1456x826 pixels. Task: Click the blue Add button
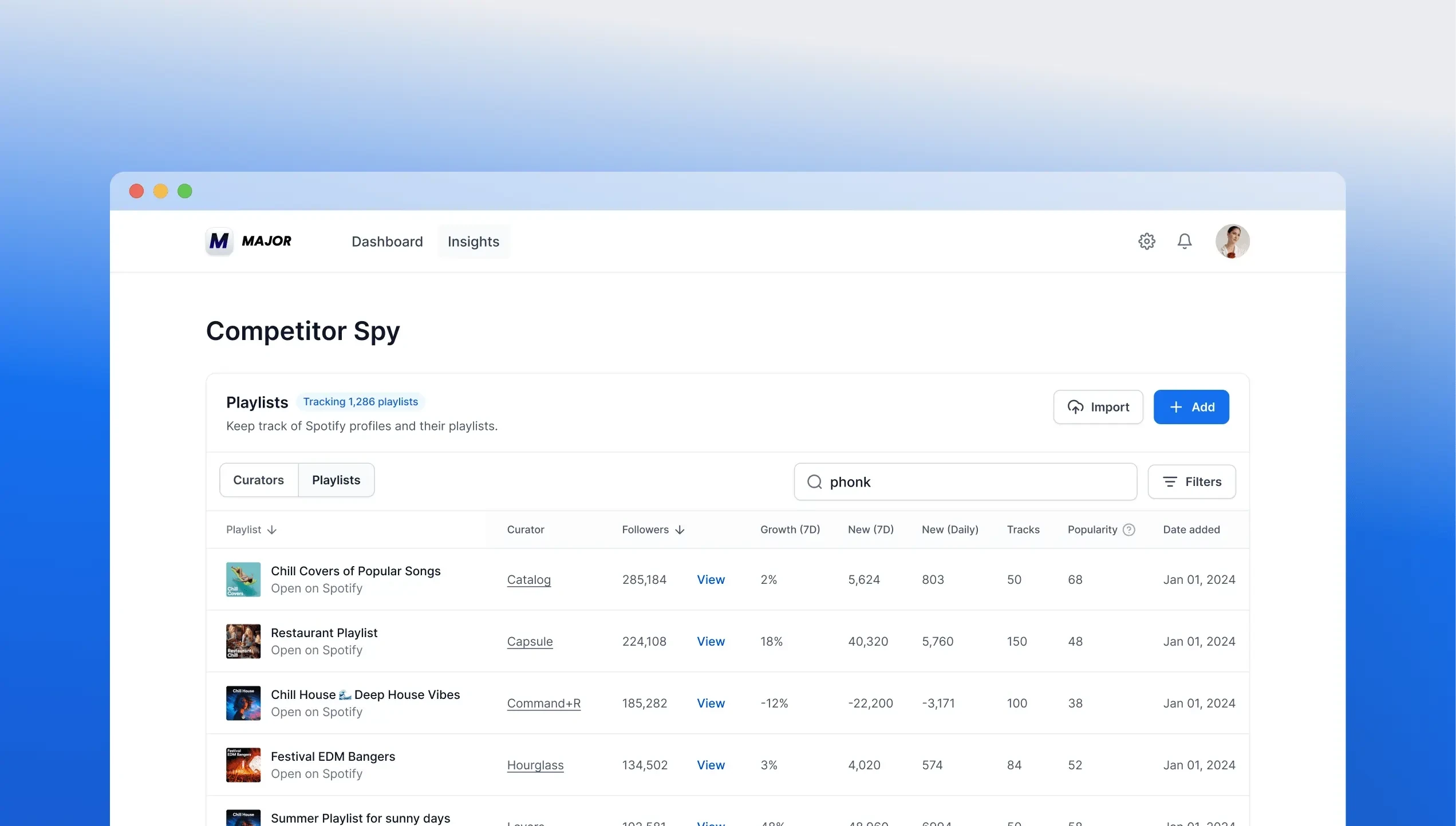pyautogui.click(x=1191, y=407)
